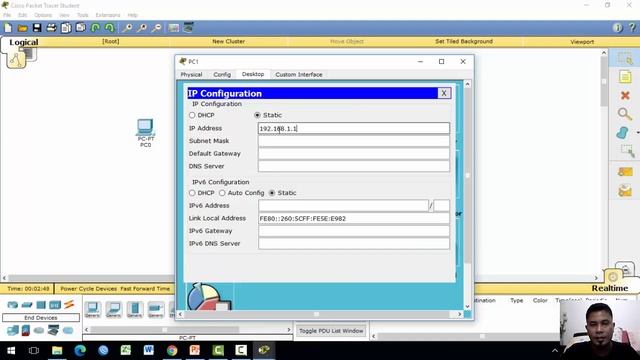Open the Extensions menu

coord(108,15)
